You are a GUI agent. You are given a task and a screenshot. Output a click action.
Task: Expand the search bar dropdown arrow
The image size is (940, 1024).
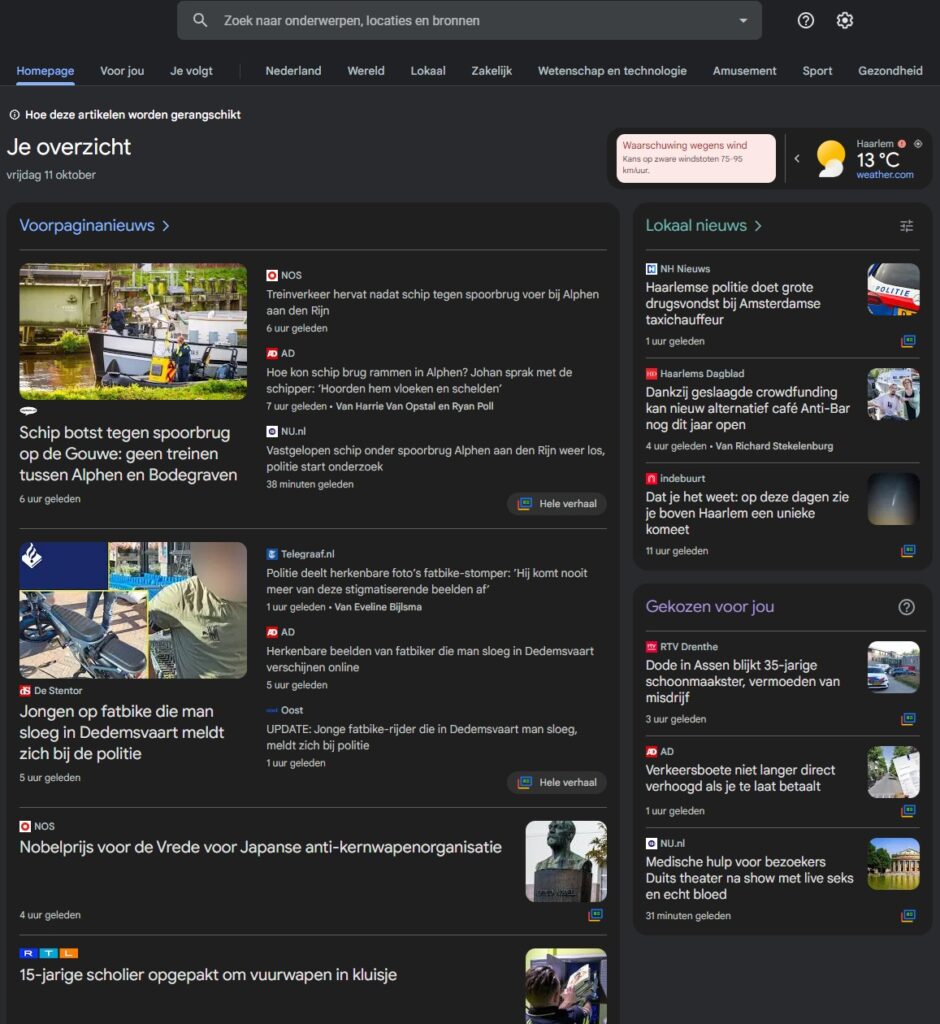(x=743, y=20)
